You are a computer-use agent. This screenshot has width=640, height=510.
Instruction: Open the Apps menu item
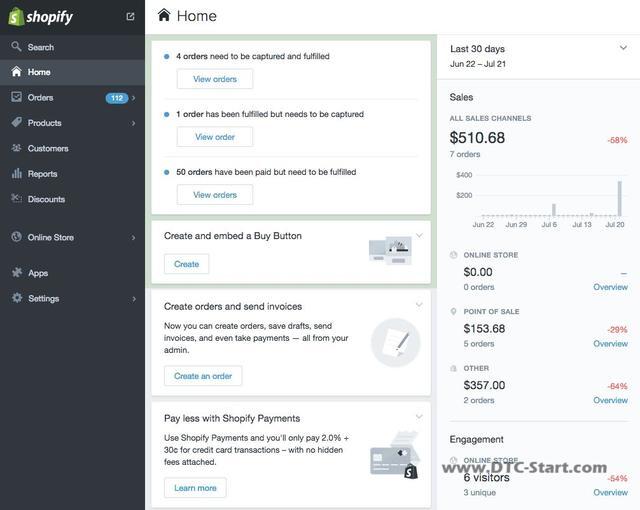(72, 273)
